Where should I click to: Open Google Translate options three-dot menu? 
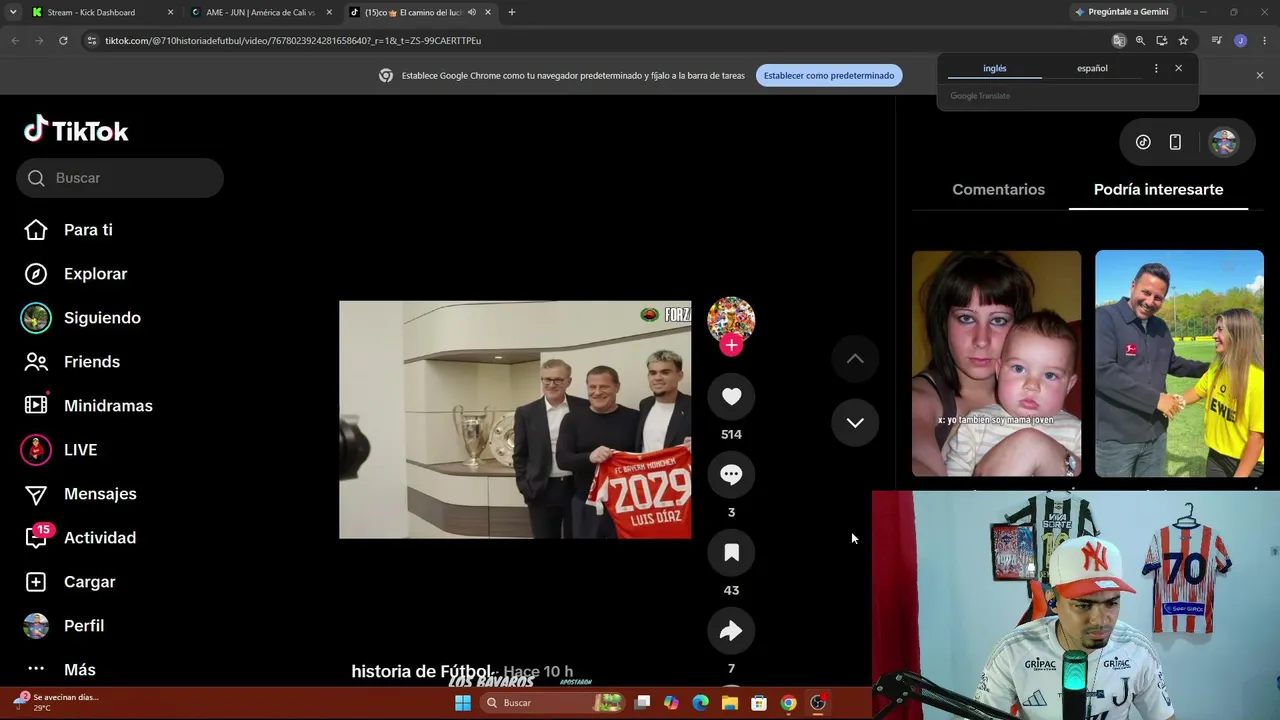coord(1156,68)
